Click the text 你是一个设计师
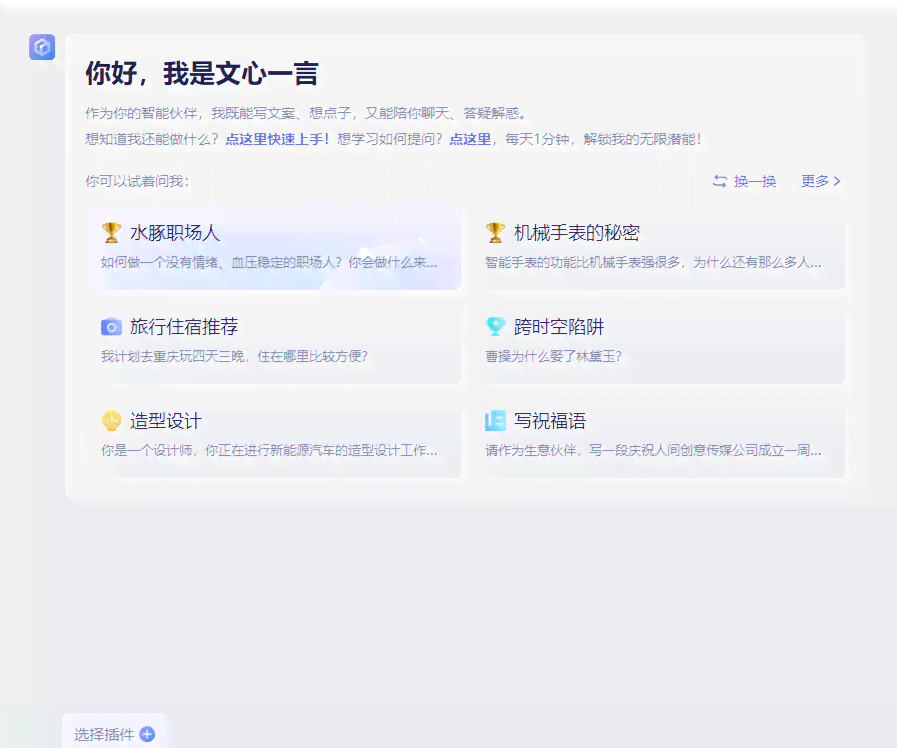The image size is (897, 748). [x=146, y=450]
